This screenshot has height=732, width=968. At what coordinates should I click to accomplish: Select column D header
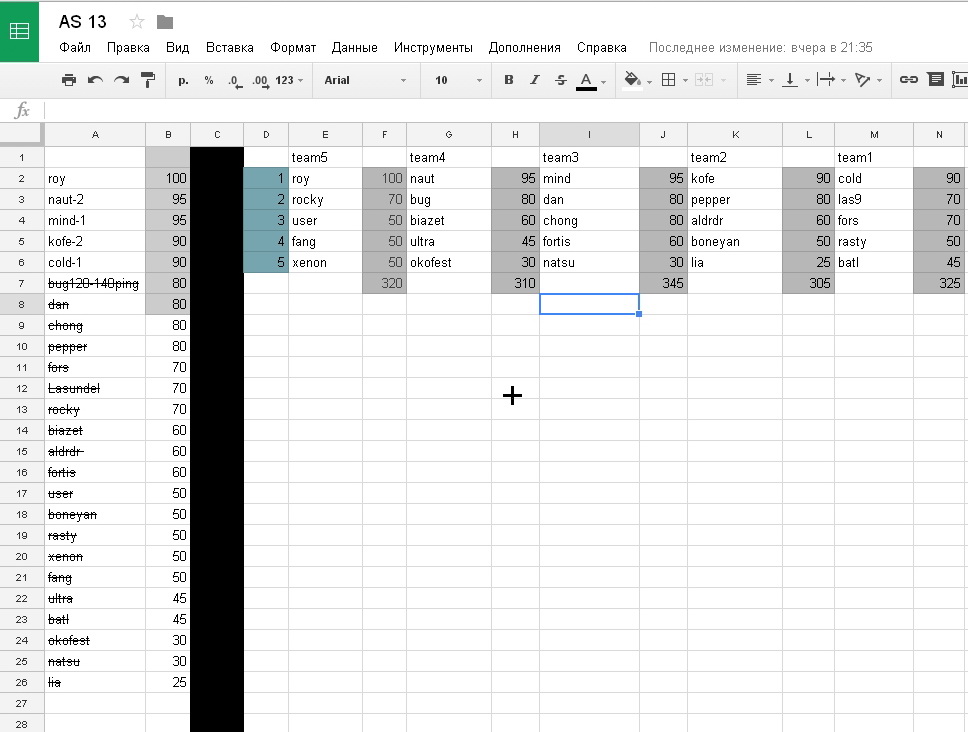coord(266,135)
